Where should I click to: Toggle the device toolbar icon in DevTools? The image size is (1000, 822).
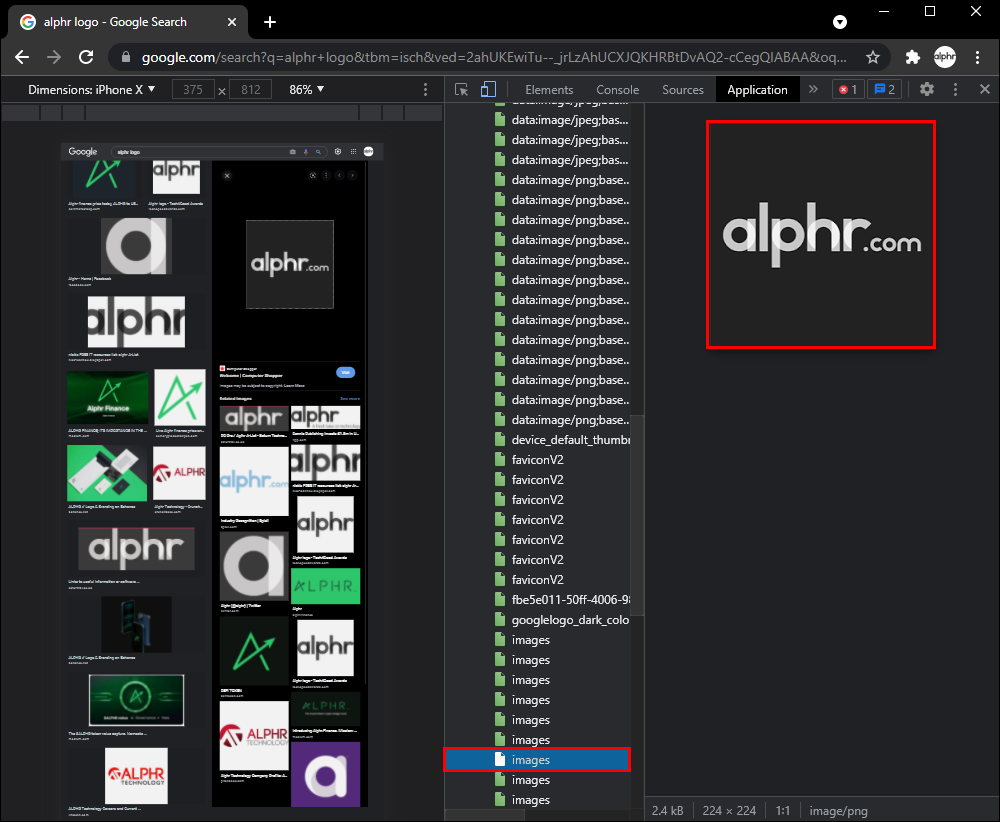487,90
